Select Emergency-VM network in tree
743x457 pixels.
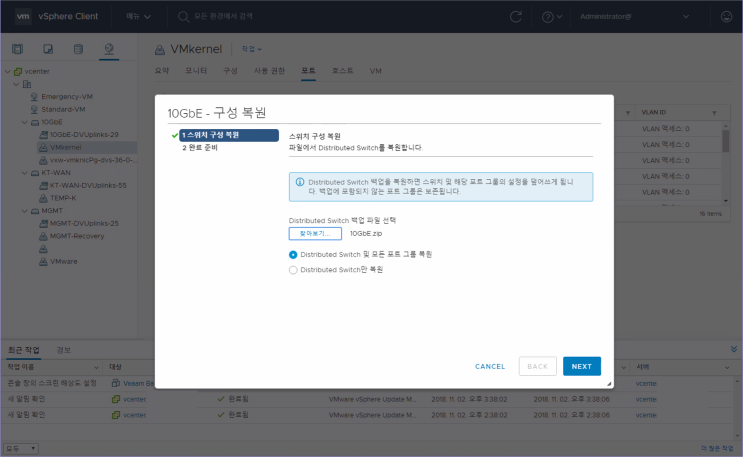tap(67, 97)
